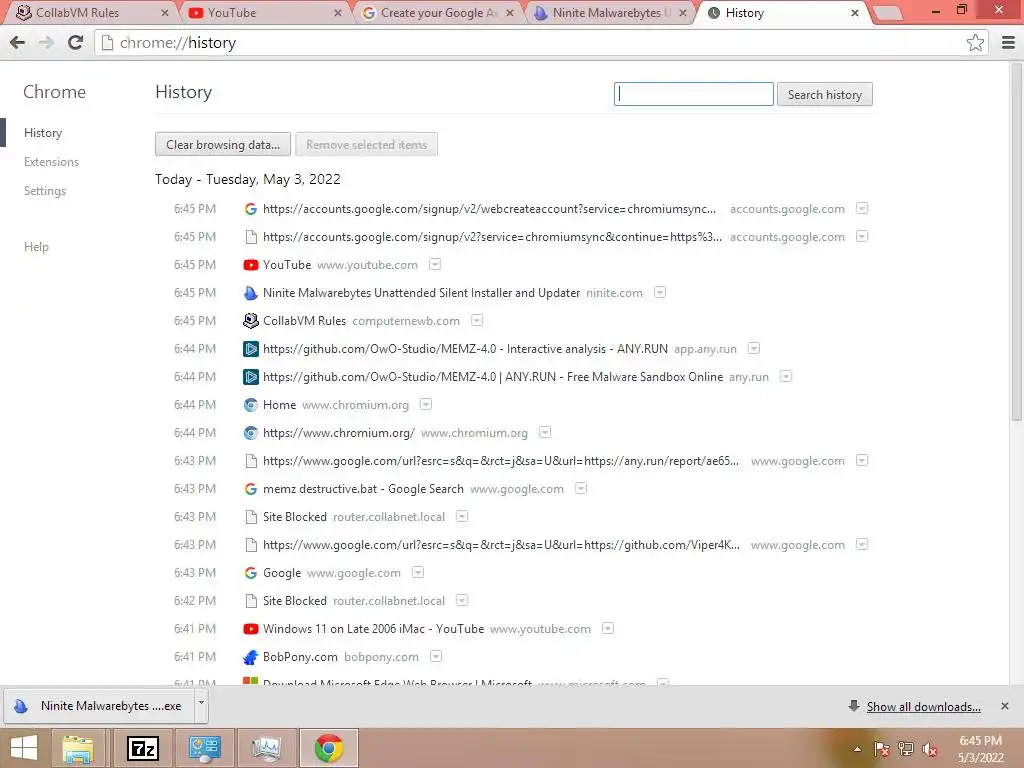Click the muted volume tray icon

click(930, 750)
